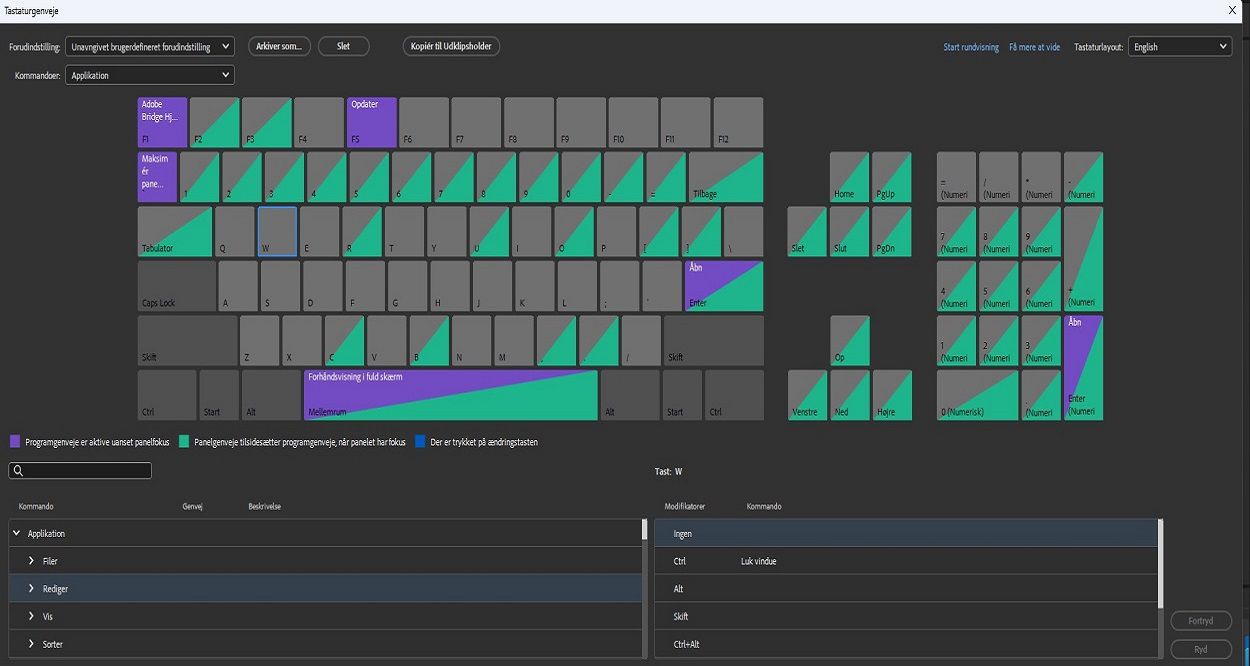Click the Maksimér panel key below F1
Screen dimensions: 1250x666
point(157,177)
